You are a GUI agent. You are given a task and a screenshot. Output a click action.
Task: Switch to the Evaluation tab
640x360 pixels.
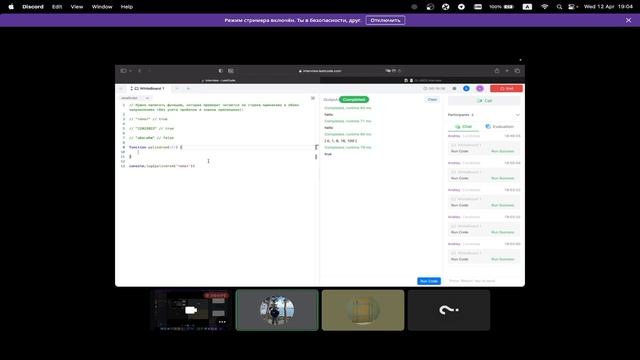tap(500, 127)
